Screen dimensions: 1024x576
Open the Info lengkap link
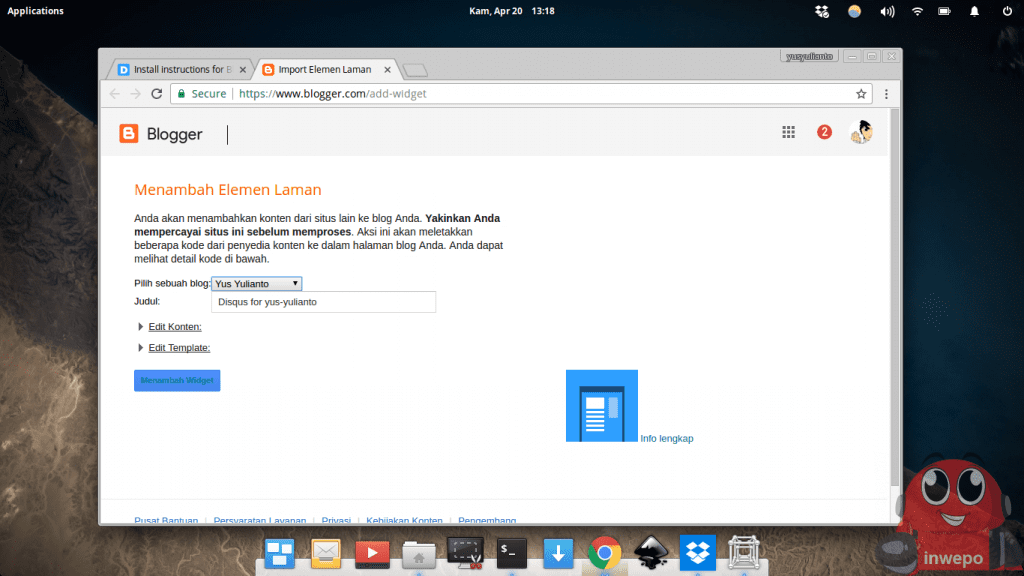(667, 438)
